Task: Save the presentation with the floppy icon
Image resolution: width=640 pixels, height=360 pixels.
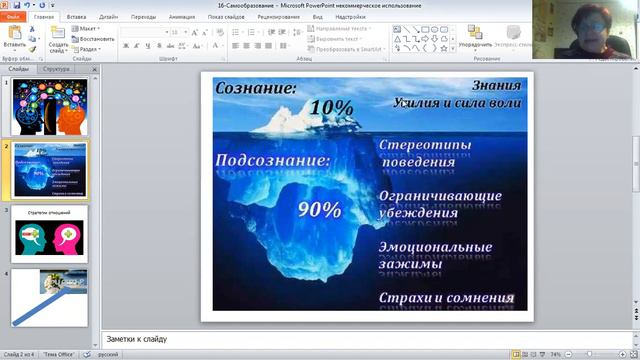Action: coord(17,5)
